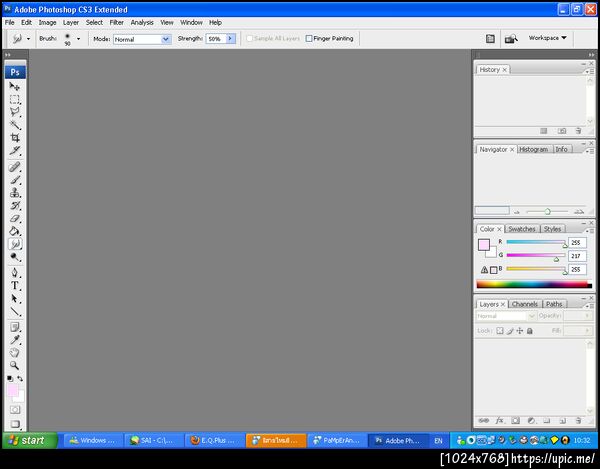The height and width of the screenshot is (469, 600).
Task: Select the Crop tool
Action: pos(15,138)
